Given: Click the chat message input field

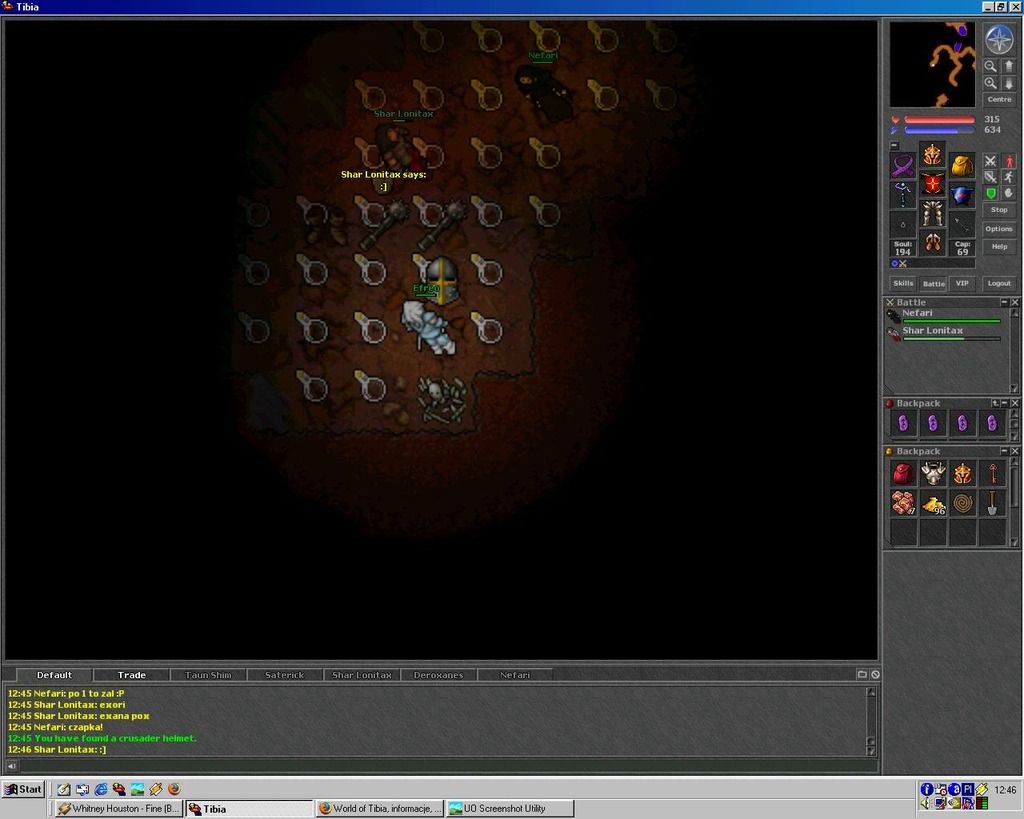Looking at the screenshot, I should click(447, 765).
